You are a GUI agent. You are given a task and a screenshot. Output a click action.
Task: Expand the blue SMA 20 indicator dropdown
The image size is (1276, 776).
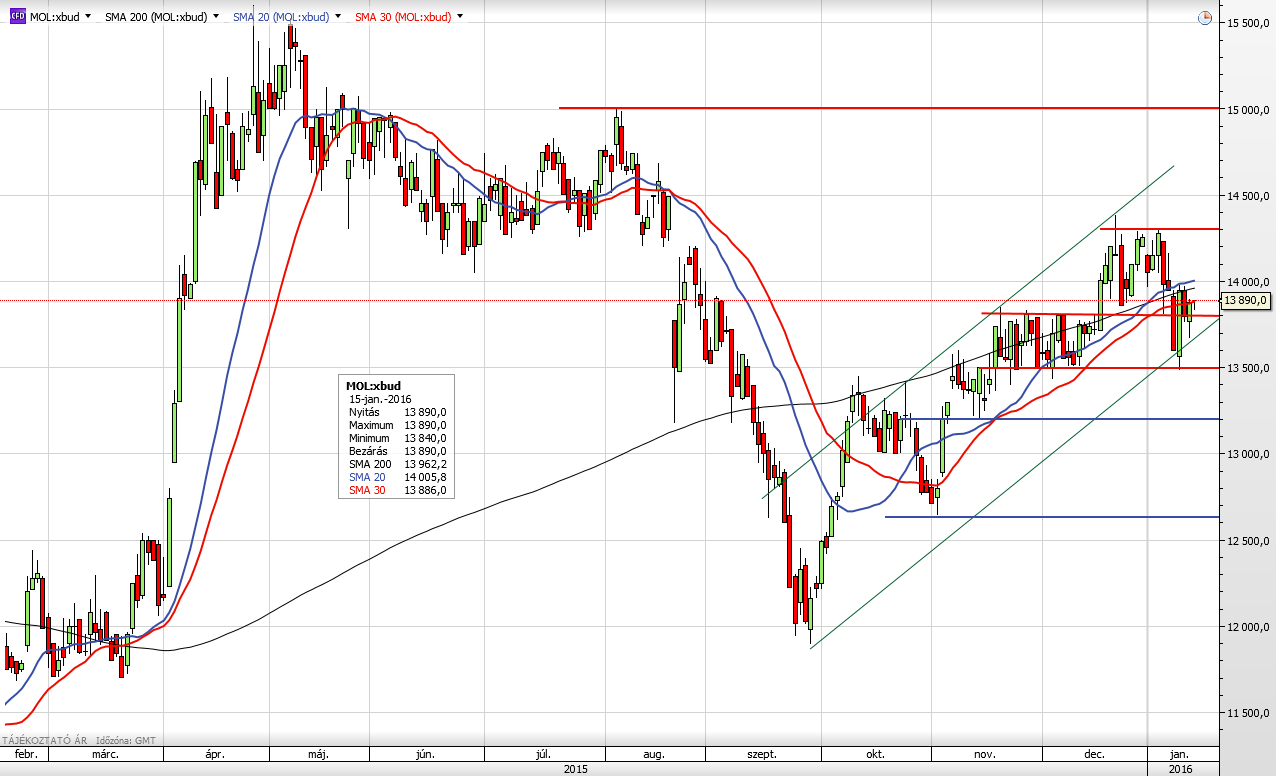pyautogui.click(x=339, y=17)
